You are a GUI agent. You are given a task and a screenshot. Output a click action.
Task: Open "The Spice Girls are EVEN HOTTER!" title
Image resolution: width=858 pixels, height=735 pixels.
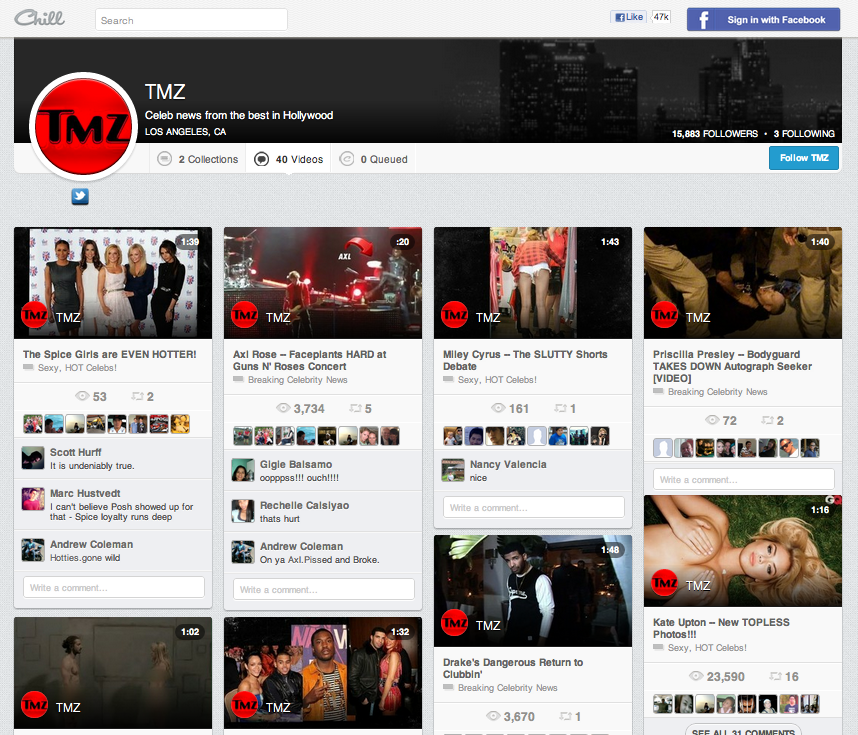tap(109, 354)
